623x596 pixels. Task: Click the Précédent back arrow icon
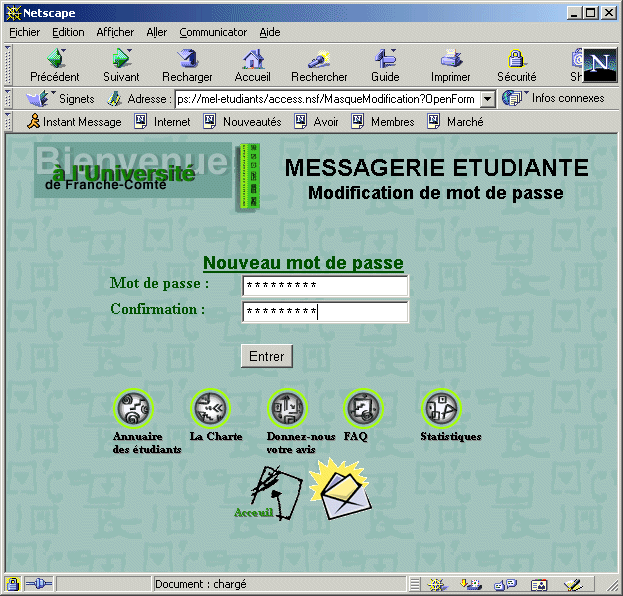(x=55, y=59)
